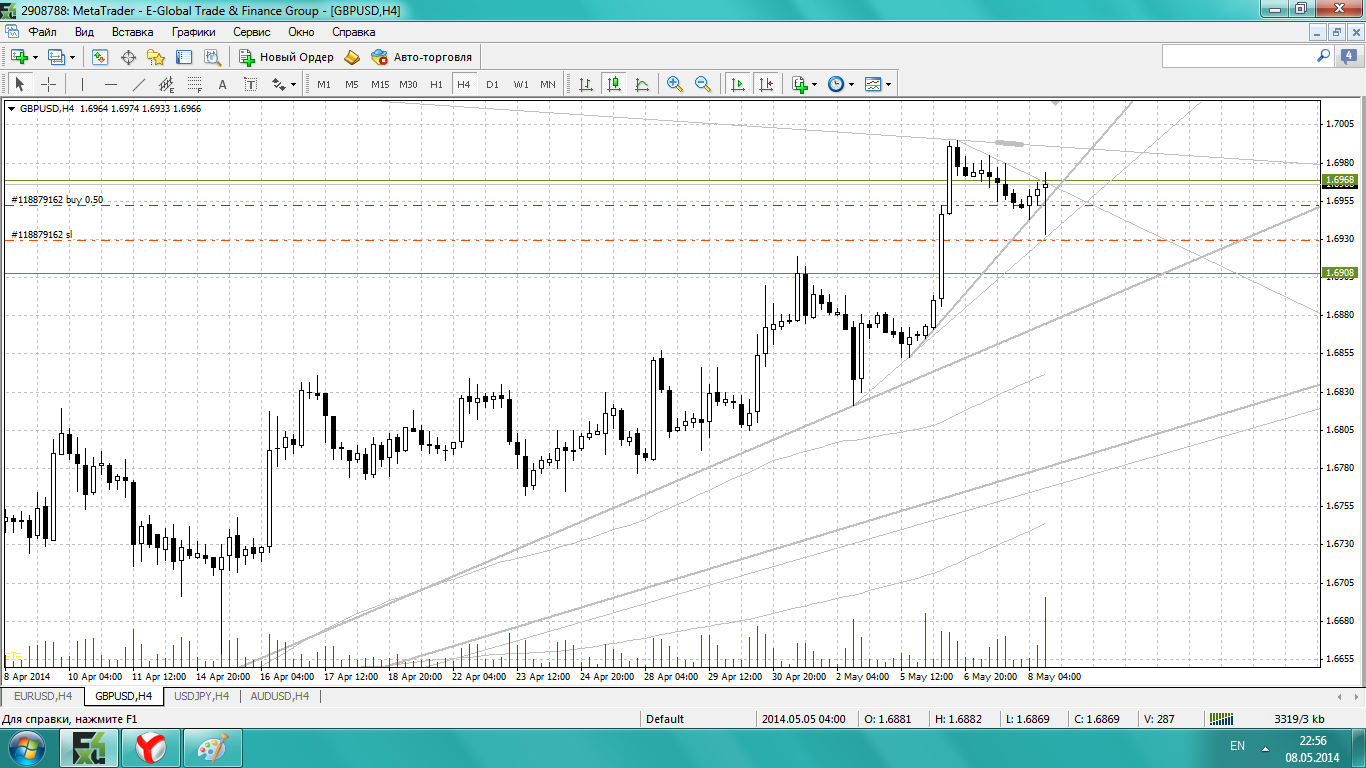Pick the text 'A' drawing tool
Image resolution: width=1366 pixels, height=768 pixels.
pyautogui.click(x=222, y=84)
